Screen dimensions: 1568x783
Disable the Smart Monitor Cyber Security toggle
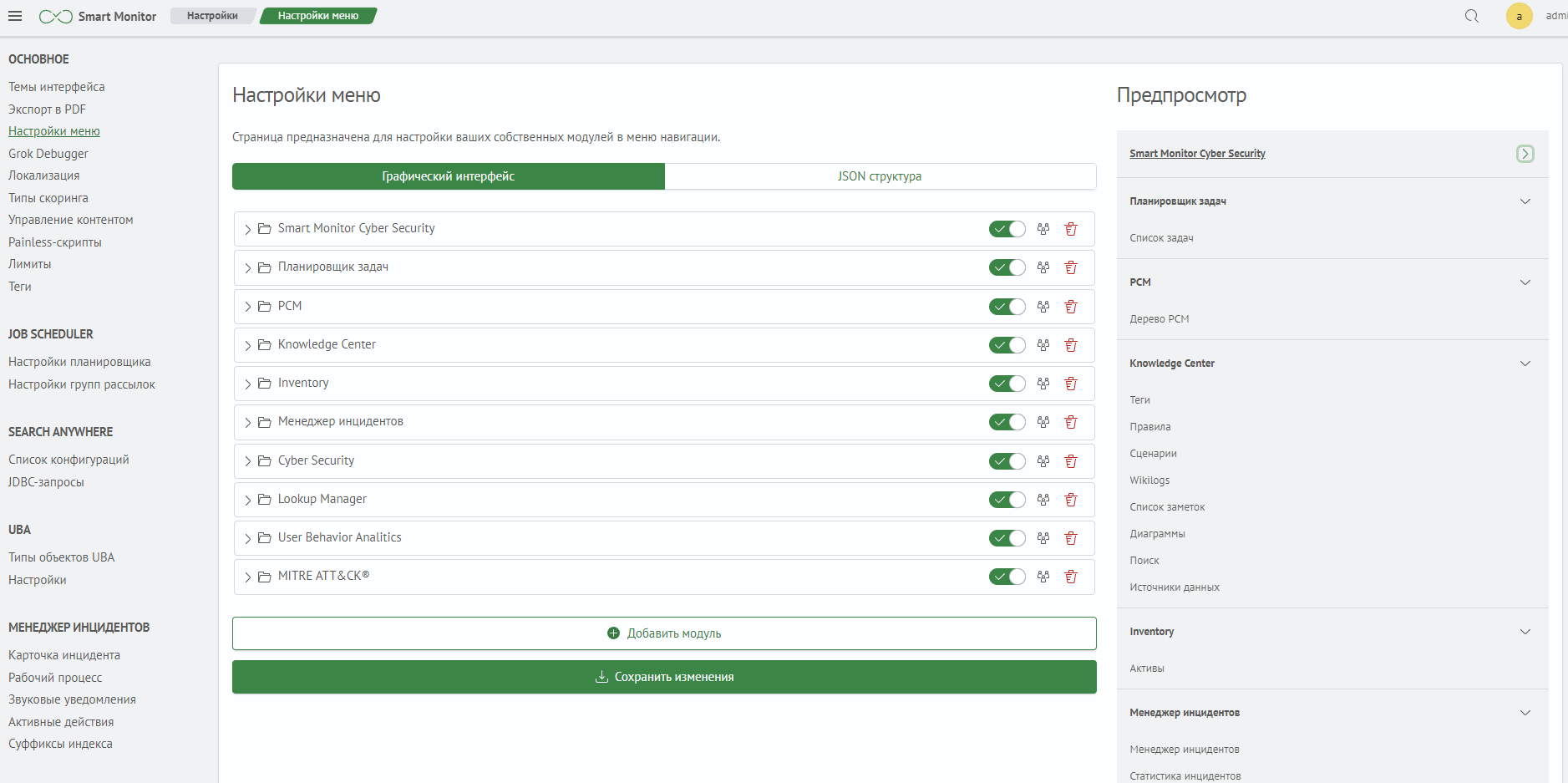pyautogui.click(x=1007, y=229)
